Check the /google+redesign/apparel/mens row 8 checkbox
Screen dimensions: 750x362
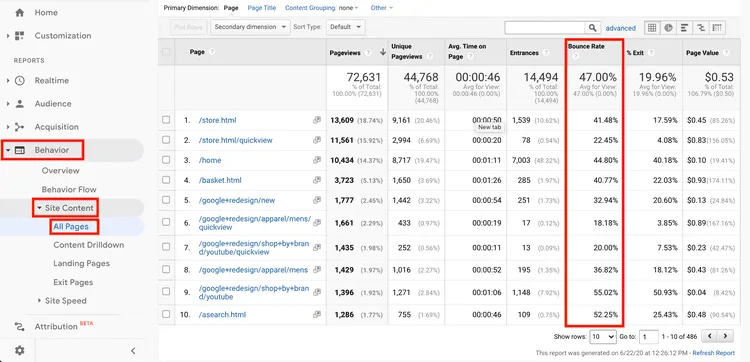click(x=166, y=270)
